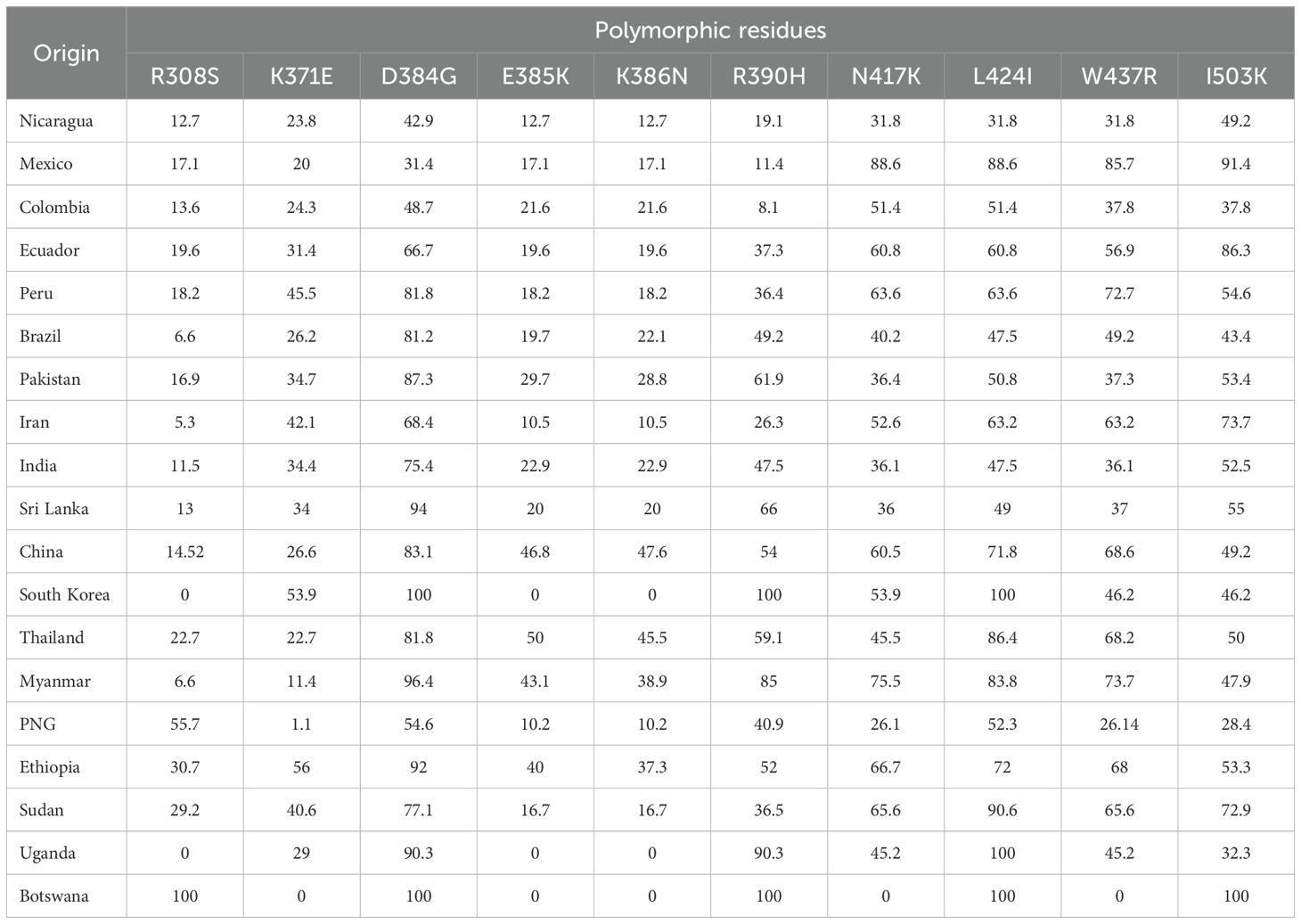Viewport: 1301px width, 924px height.
Task: Click the South Korea row label
Action: tap(64, 595)
